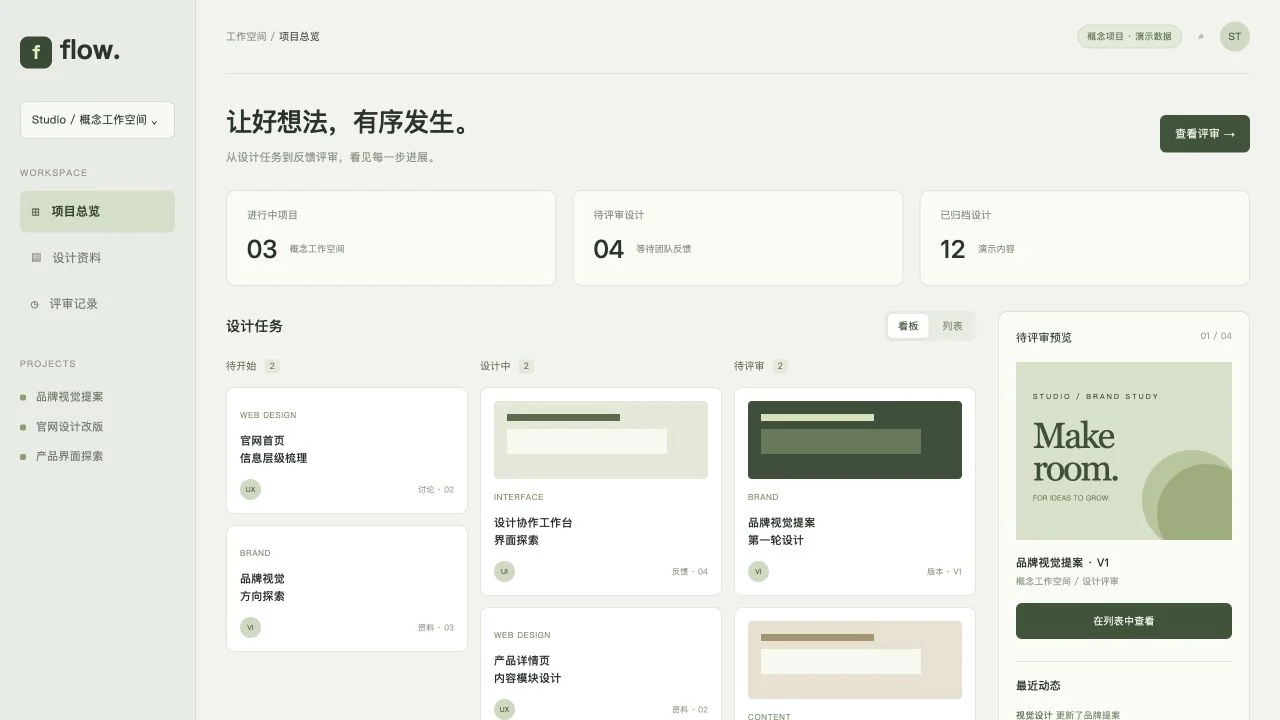Open the Make room. preview thumbnail
This screenshot has height=720, width=1280.
point(1124,451)
